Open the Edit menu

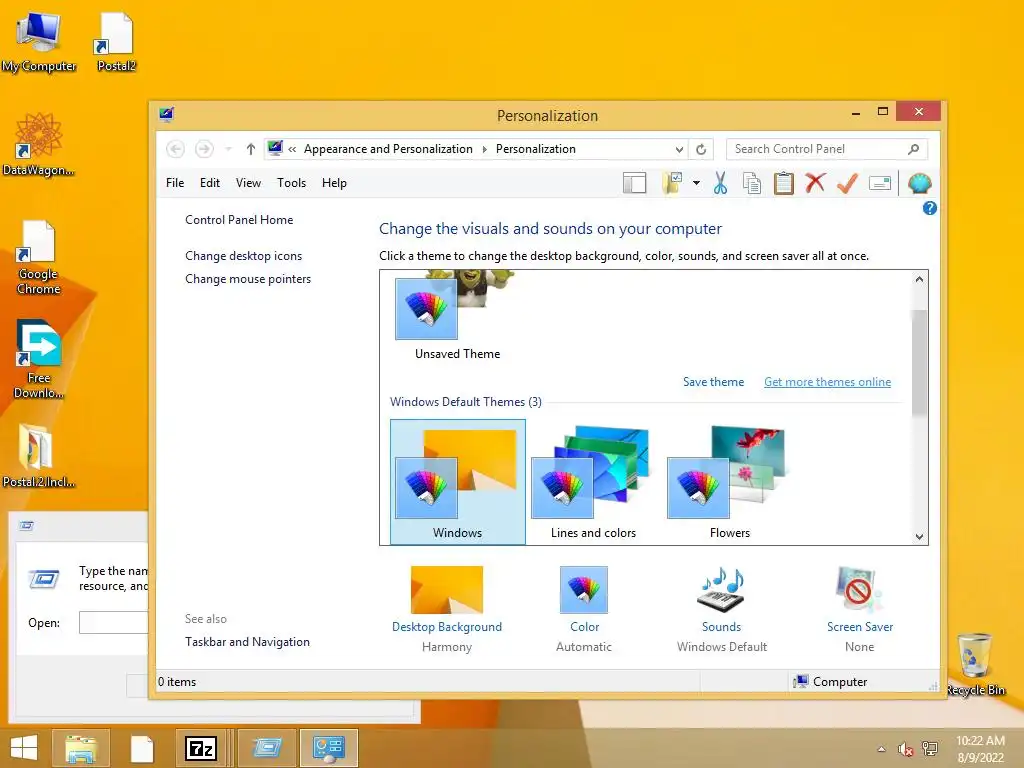point(210,183)
